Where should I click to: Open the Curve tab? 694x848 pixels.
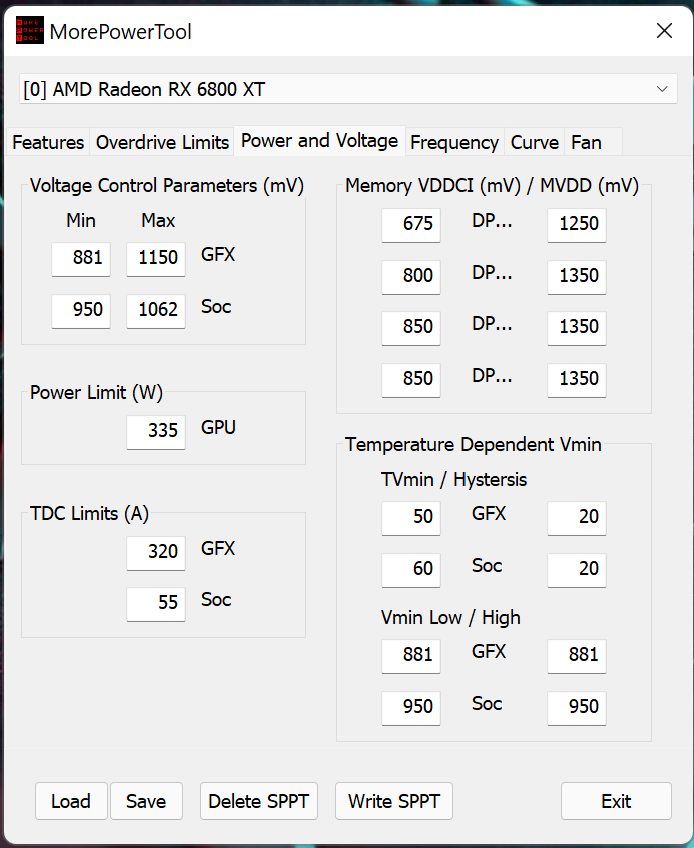(534, 142)
